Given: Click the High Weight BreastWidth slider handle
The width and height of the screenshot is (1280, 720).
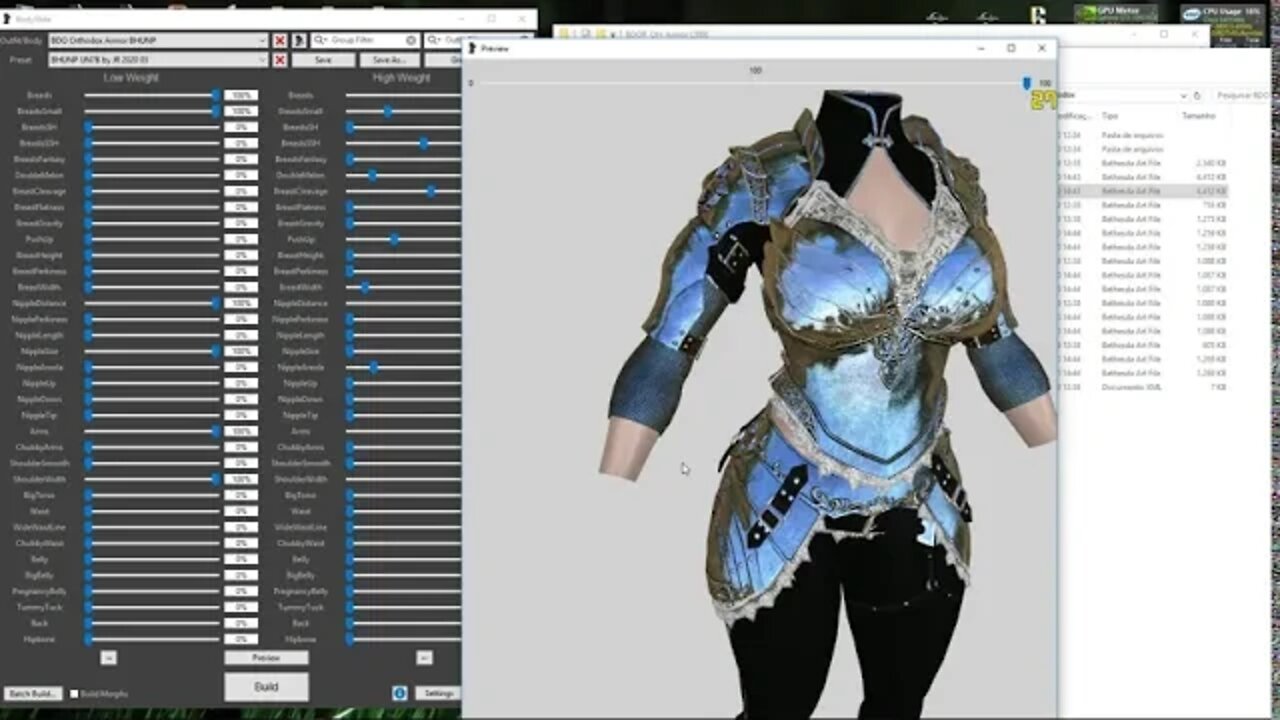Looking at the screenshot, I should pos(365,287).
